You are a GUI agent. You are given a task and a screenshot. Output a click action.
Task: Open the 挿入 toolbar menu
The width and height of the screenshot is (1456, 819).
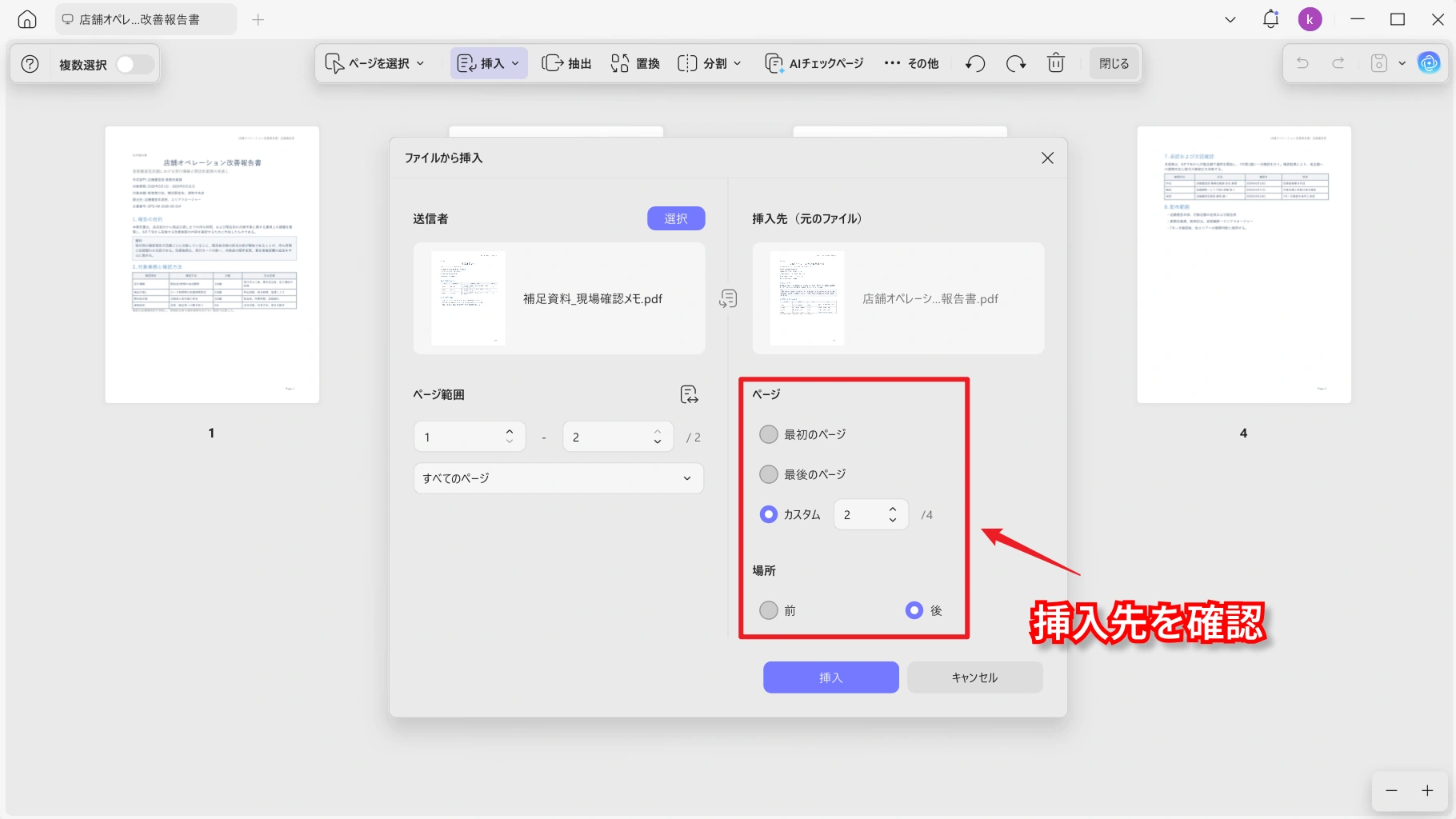[x=489, y=63]
